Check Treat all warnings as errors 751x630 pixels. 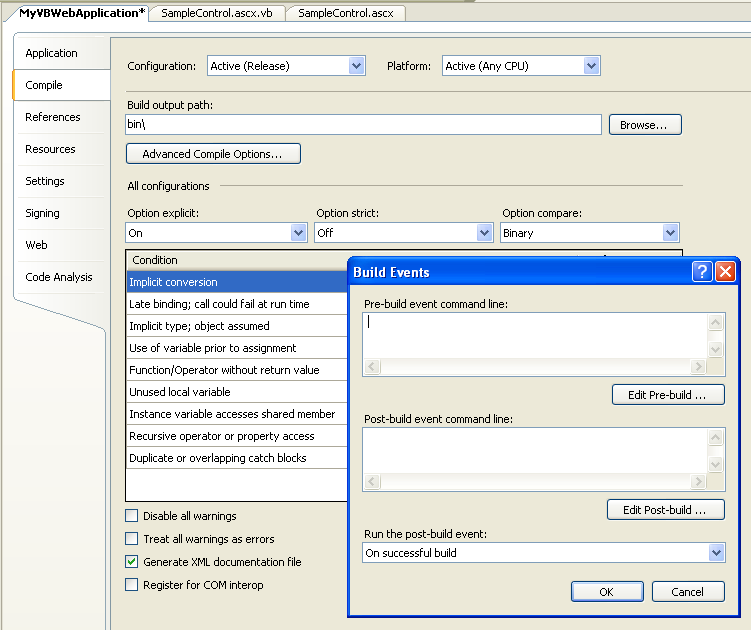(x=132, y=539)
